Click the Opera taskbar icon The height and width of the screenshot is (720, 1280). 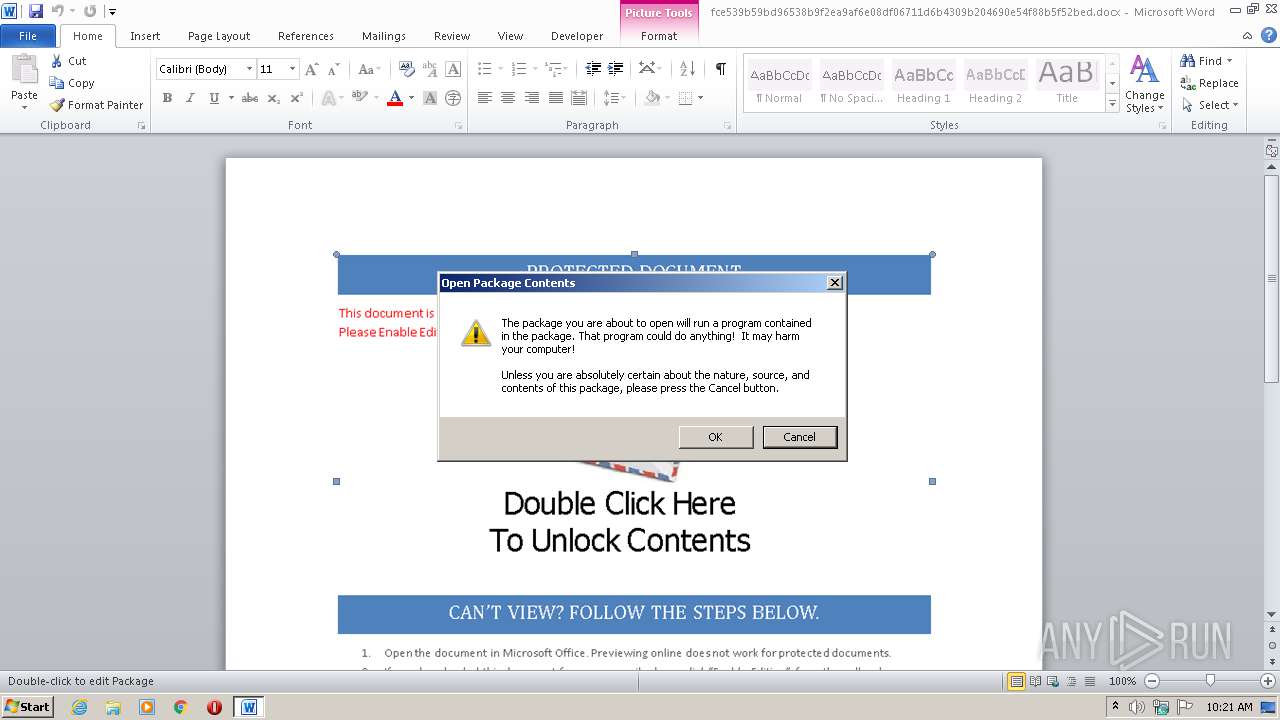214,707
